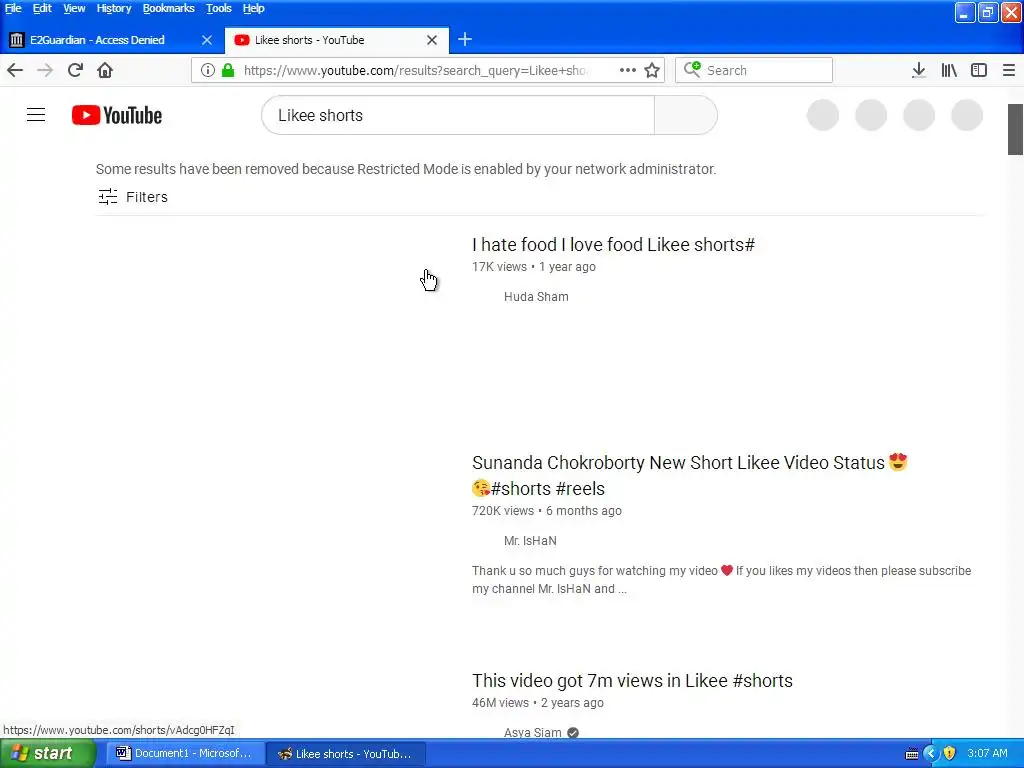Focus the YouTube 'Likee shorts' search field
This screenshot has height=768, width=1024.
458,115
